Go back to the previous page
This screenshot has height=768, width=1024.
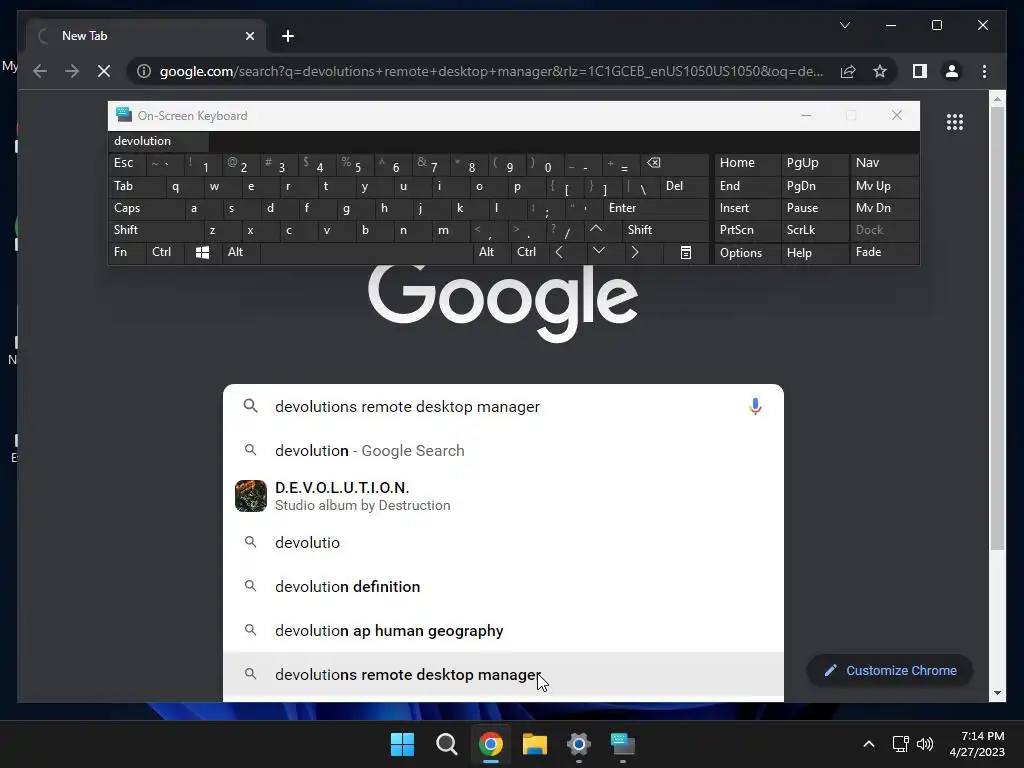pyautogui.click(x=40, y=71)
